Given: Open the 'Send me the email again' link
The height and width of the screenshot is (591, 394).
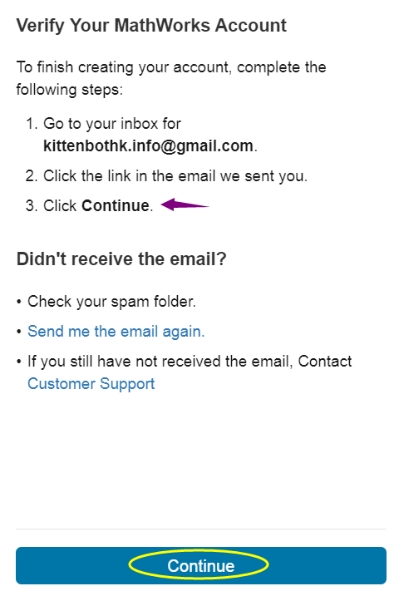Looking at the screenshot, I should pos(116,332).
